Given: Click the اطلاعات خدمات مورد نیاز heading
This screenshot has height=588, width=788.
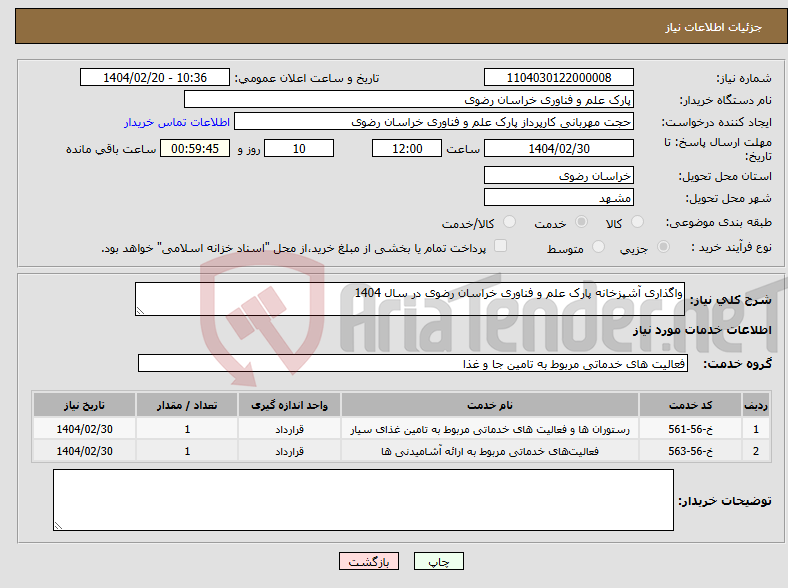Looking at the screenshot, I should tap(702, 330).
